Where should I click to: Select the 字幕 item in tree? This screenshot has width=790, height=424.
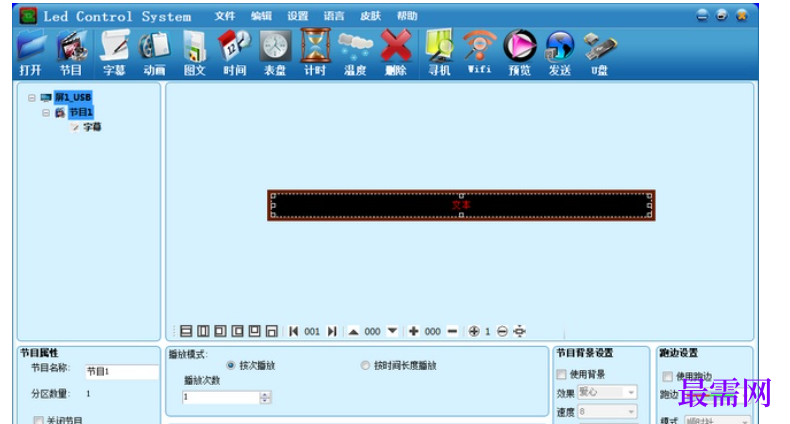92,127
